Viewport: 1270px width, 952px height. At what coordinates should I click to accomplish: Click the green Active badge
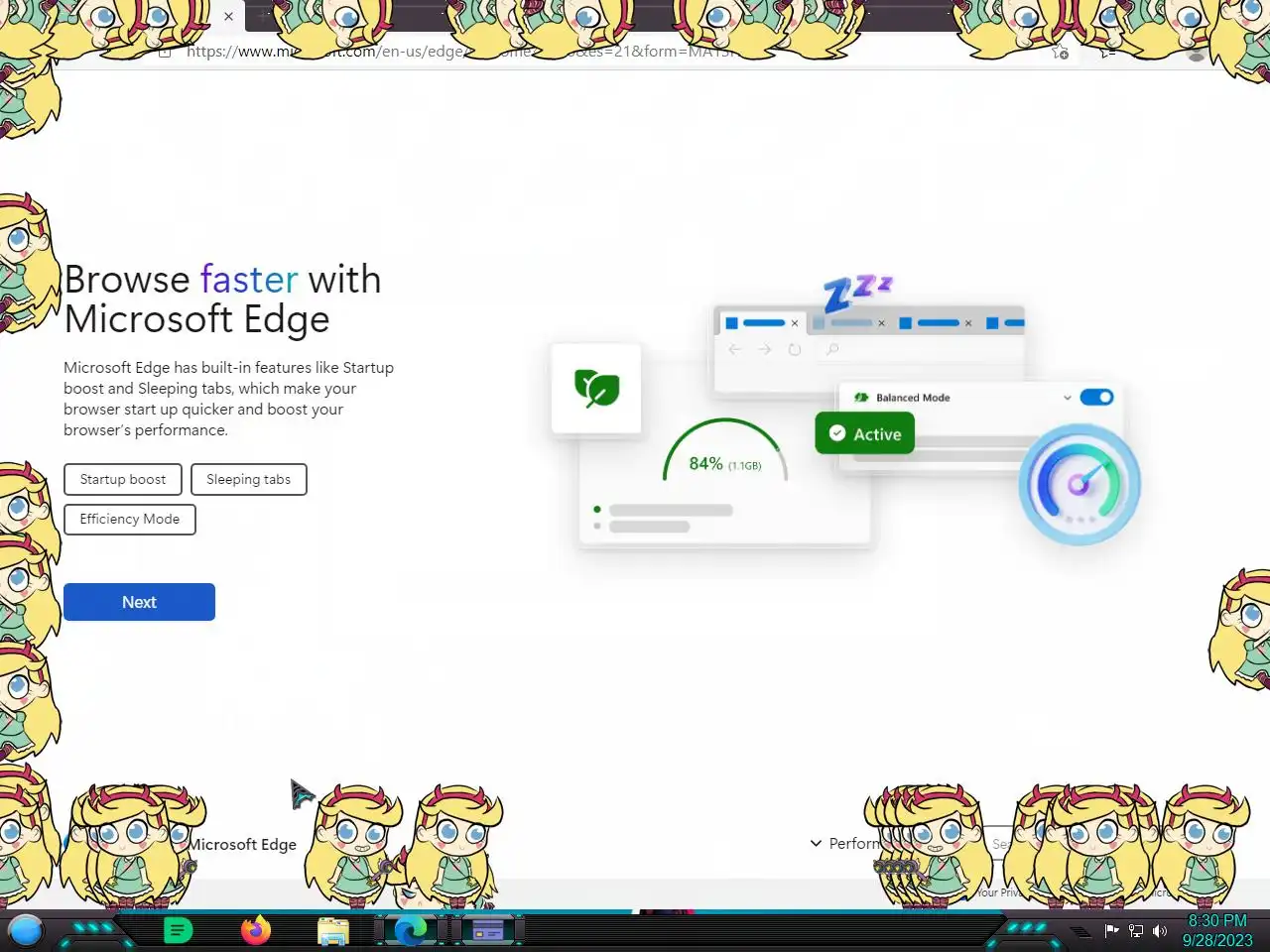click(x=865, y=433)
